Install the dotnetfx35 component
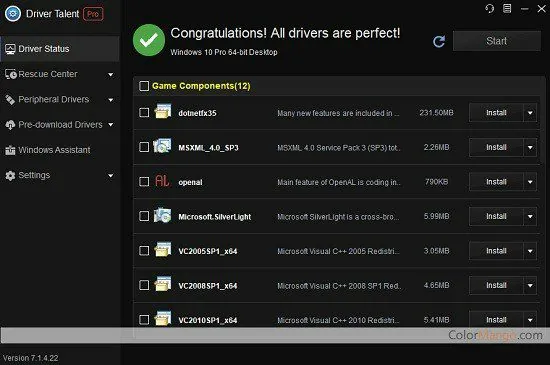This screenshot has width=550, height=365. [x=496, y=113]
